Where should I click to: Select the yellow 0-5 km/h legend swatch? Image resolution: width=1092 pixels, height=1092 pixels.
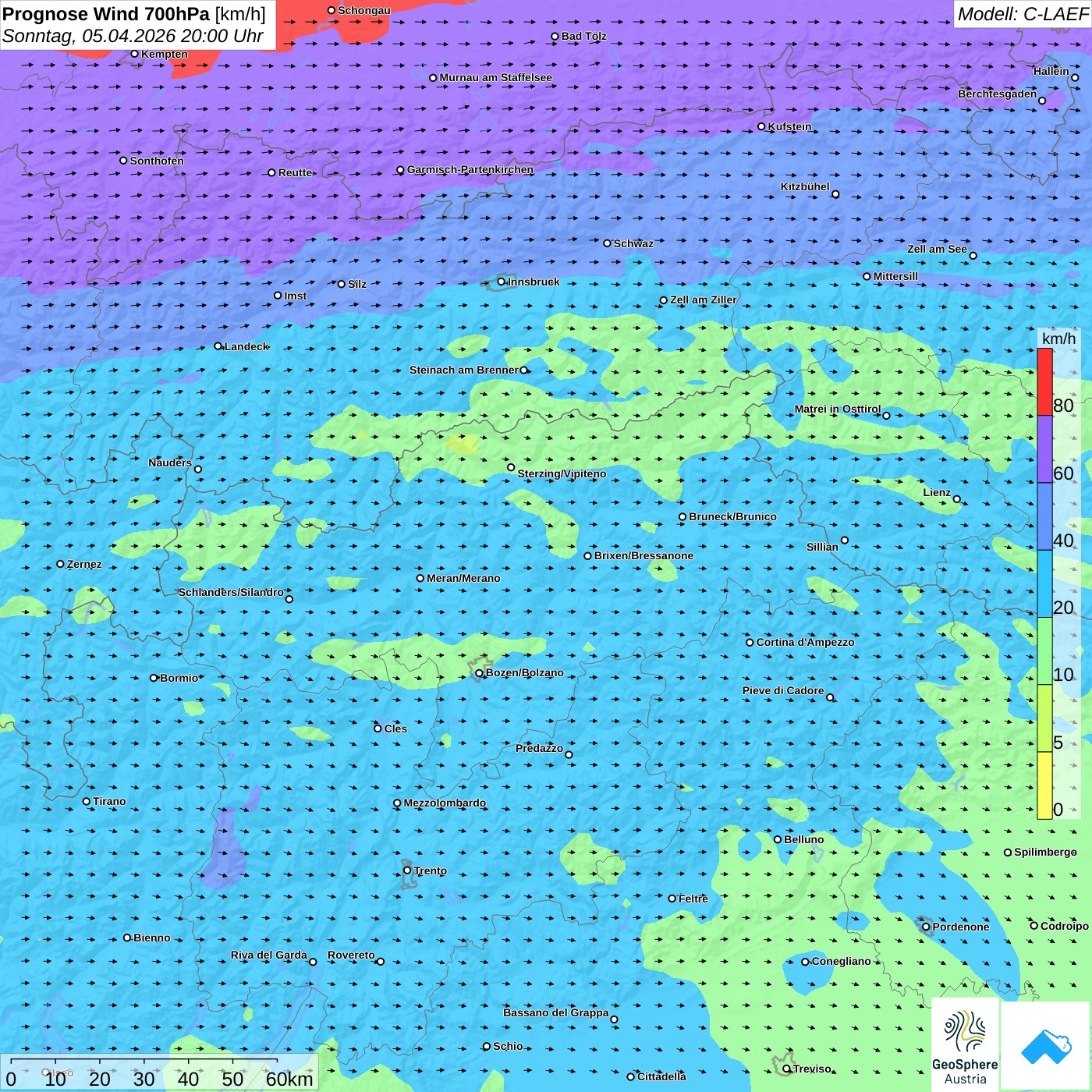coord(1044,785)
